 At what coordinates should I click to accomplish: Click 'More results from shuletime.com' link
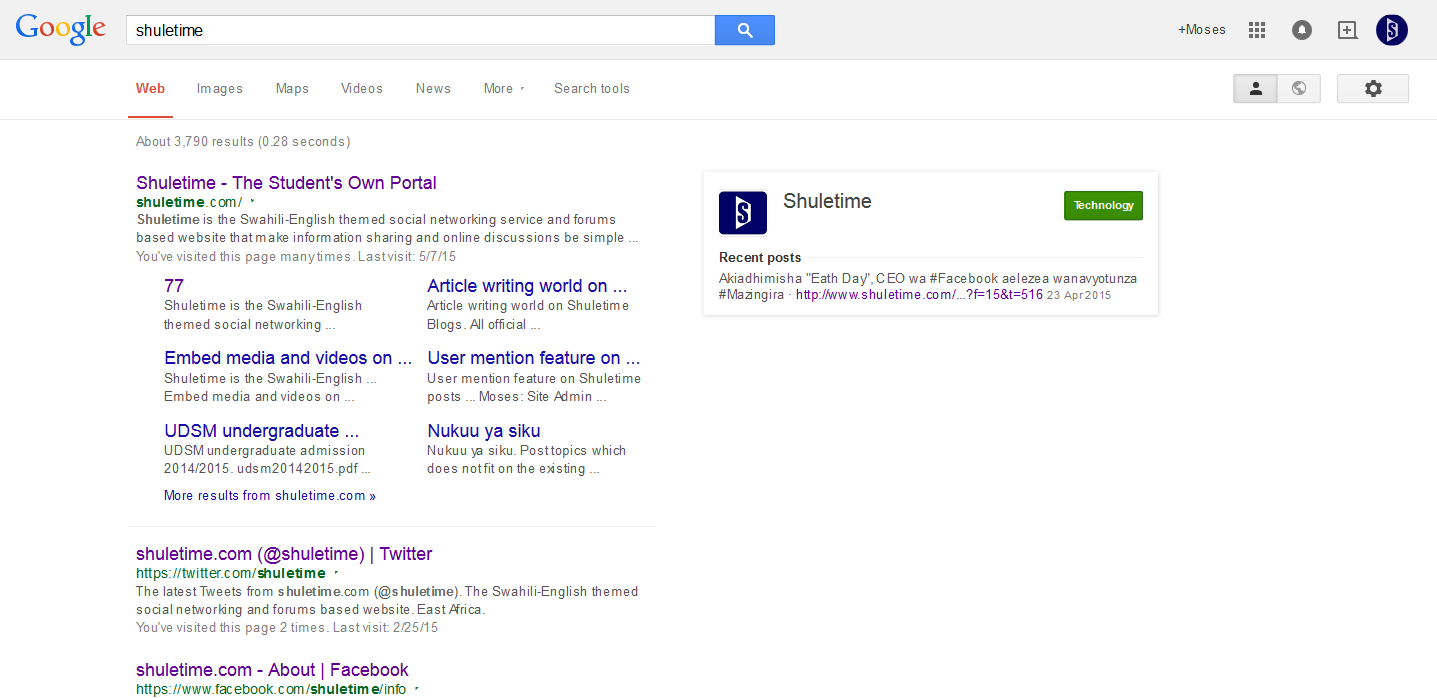point(270,496)
